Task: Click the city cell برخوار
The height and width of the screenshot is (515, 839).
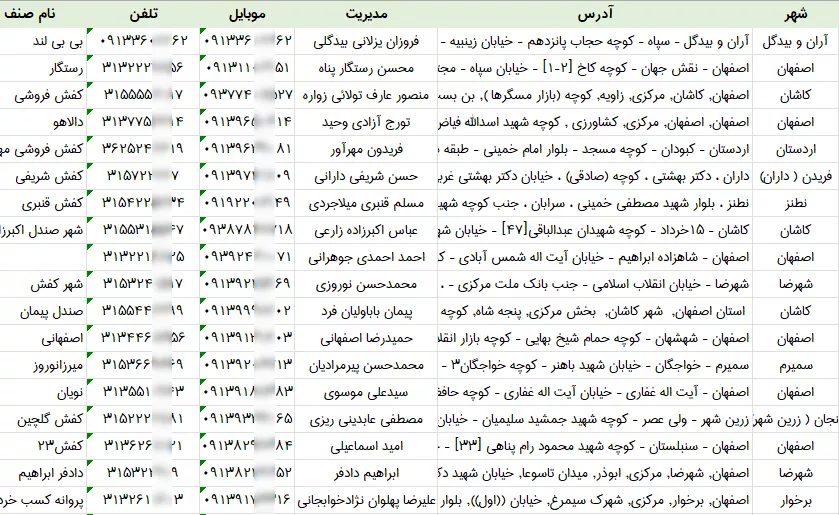Action: coord(796,500)
